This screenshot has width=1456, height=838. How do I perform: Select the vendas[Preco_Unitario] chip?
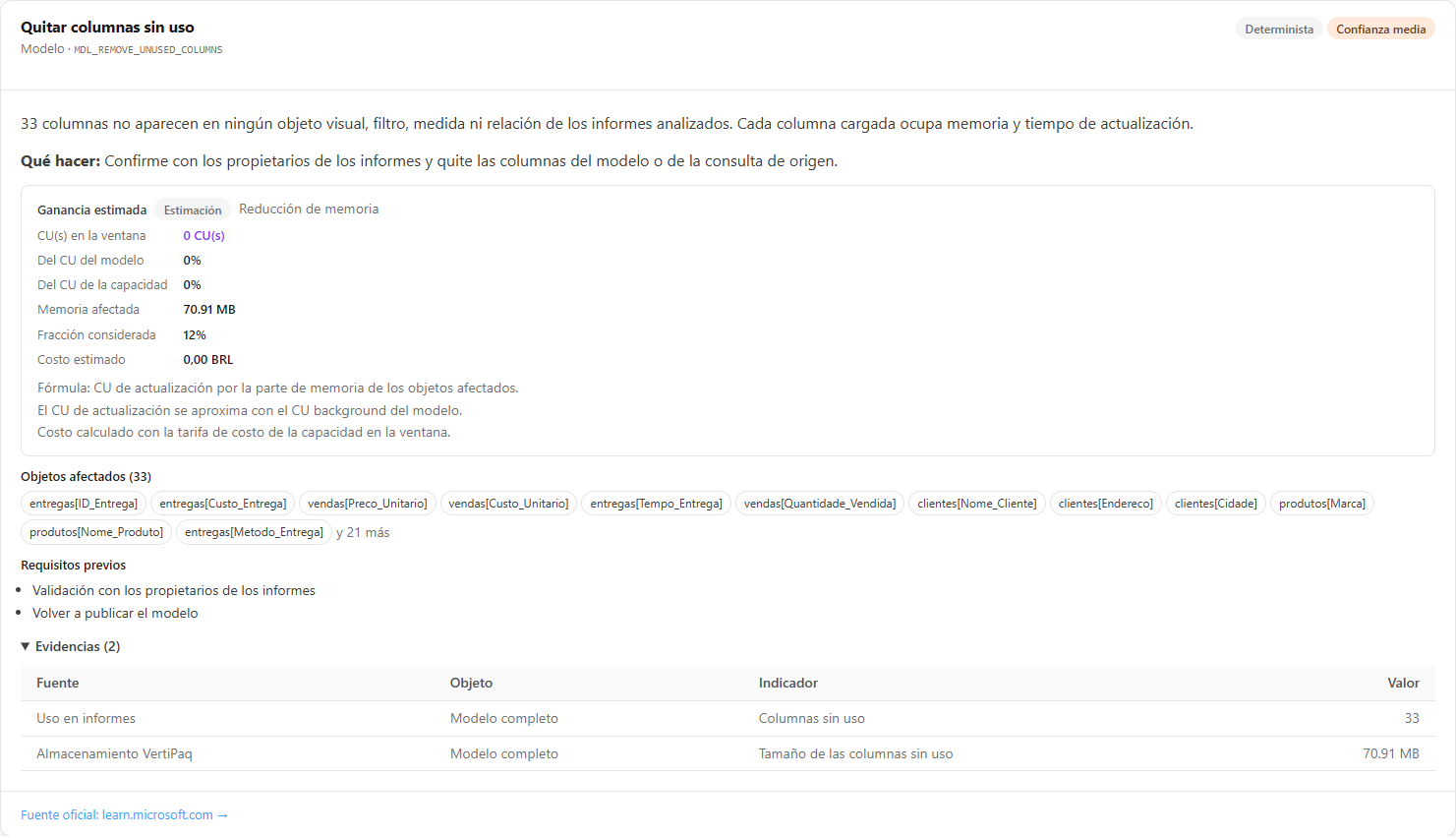point(368,504)
